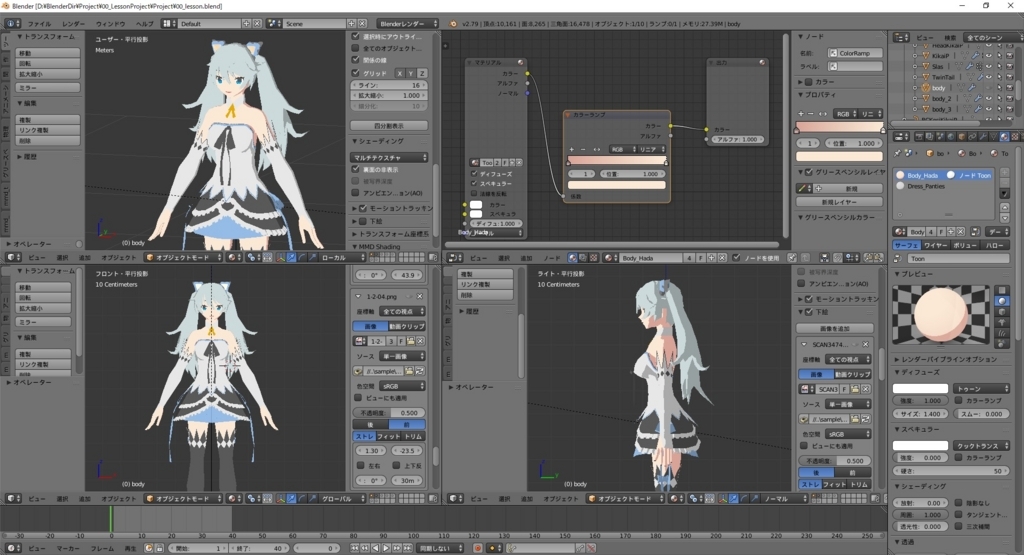Image resolution: width=1024 pixels, height=555 pixels.
Task: Select Wire material type tab
Action: tap(935, 246)
